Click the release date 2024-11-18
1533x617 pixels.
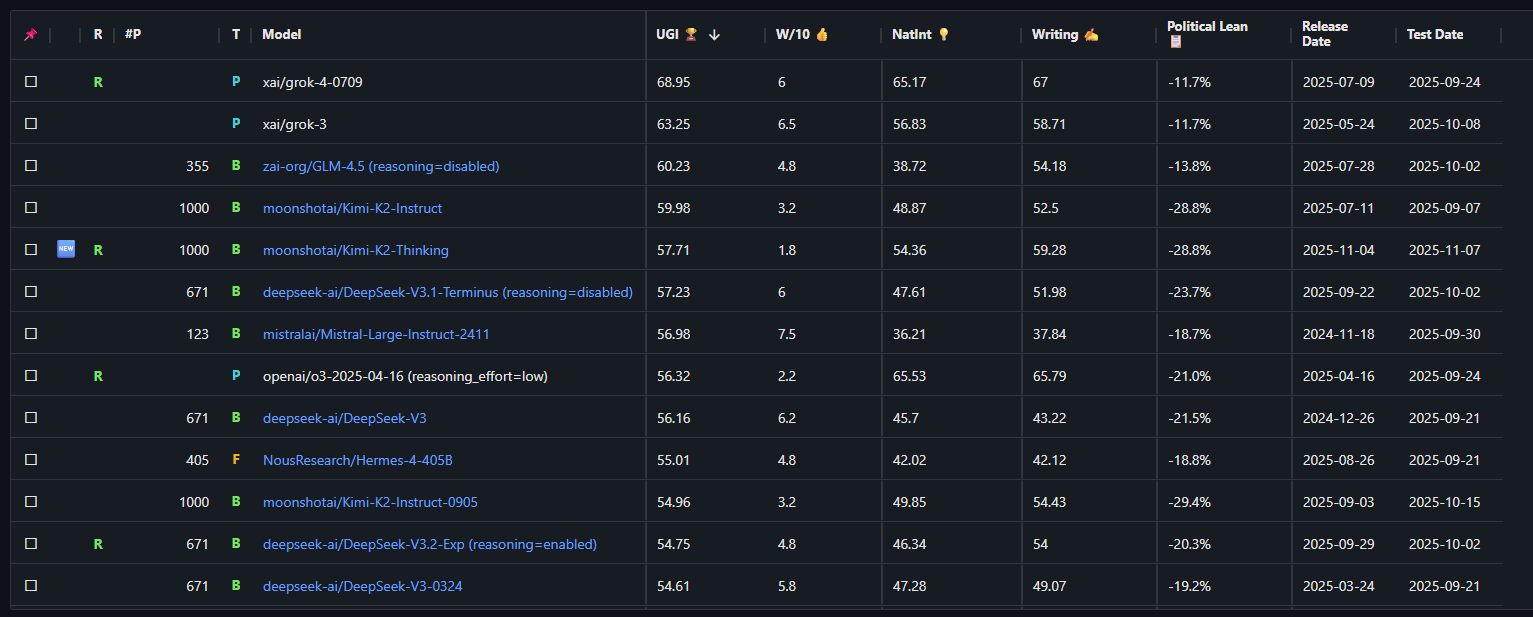(1338, 335)
